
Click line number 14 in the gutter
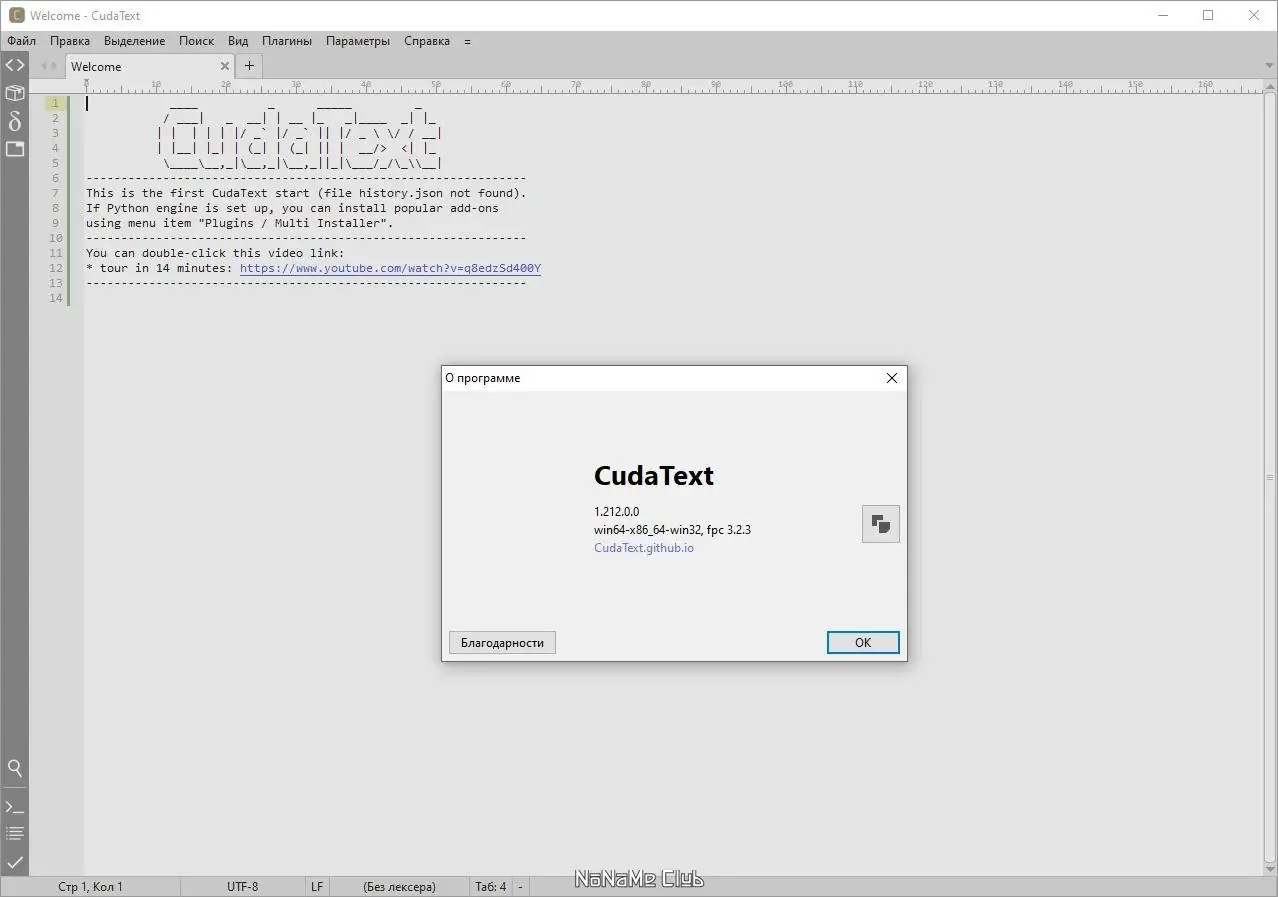point(56,298)
